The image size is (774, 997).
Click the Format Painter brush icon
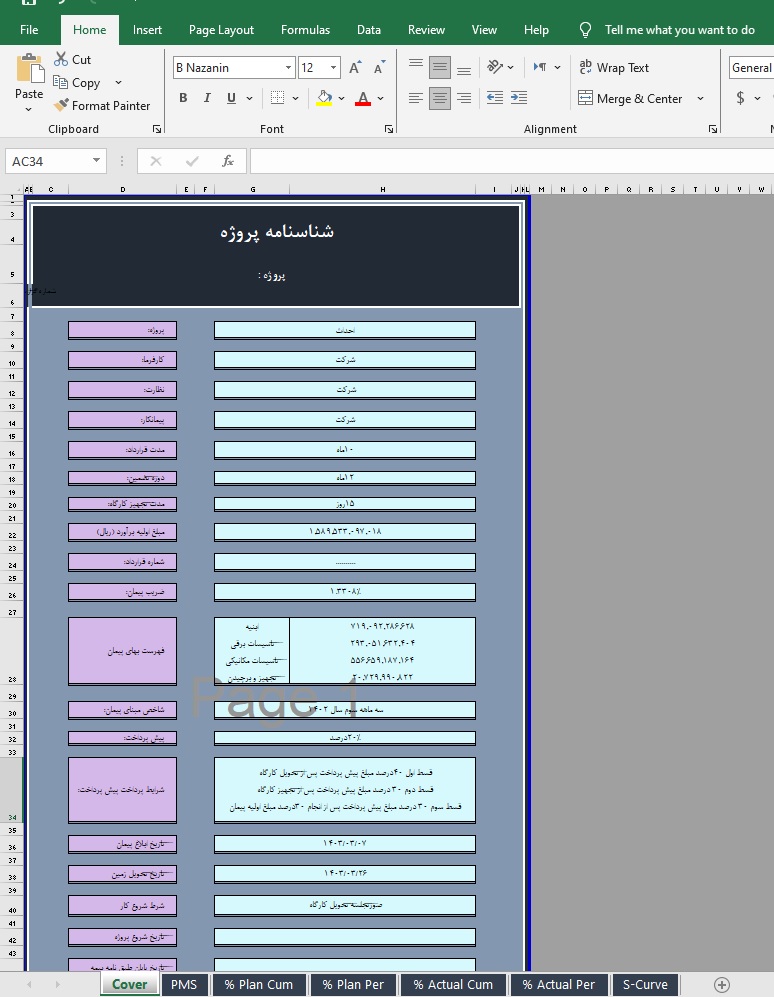[62, 106]
